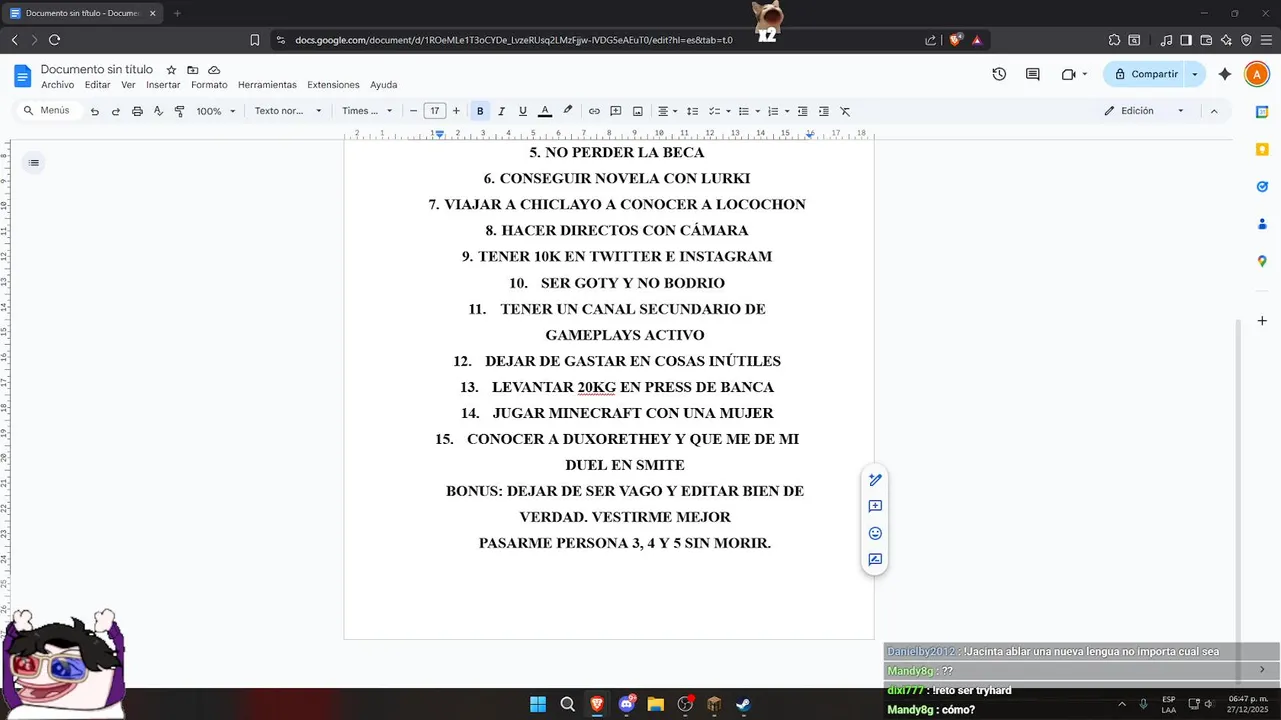Undo the last action
This screenshot has width=1281, height=720.
tap(95, 111)
